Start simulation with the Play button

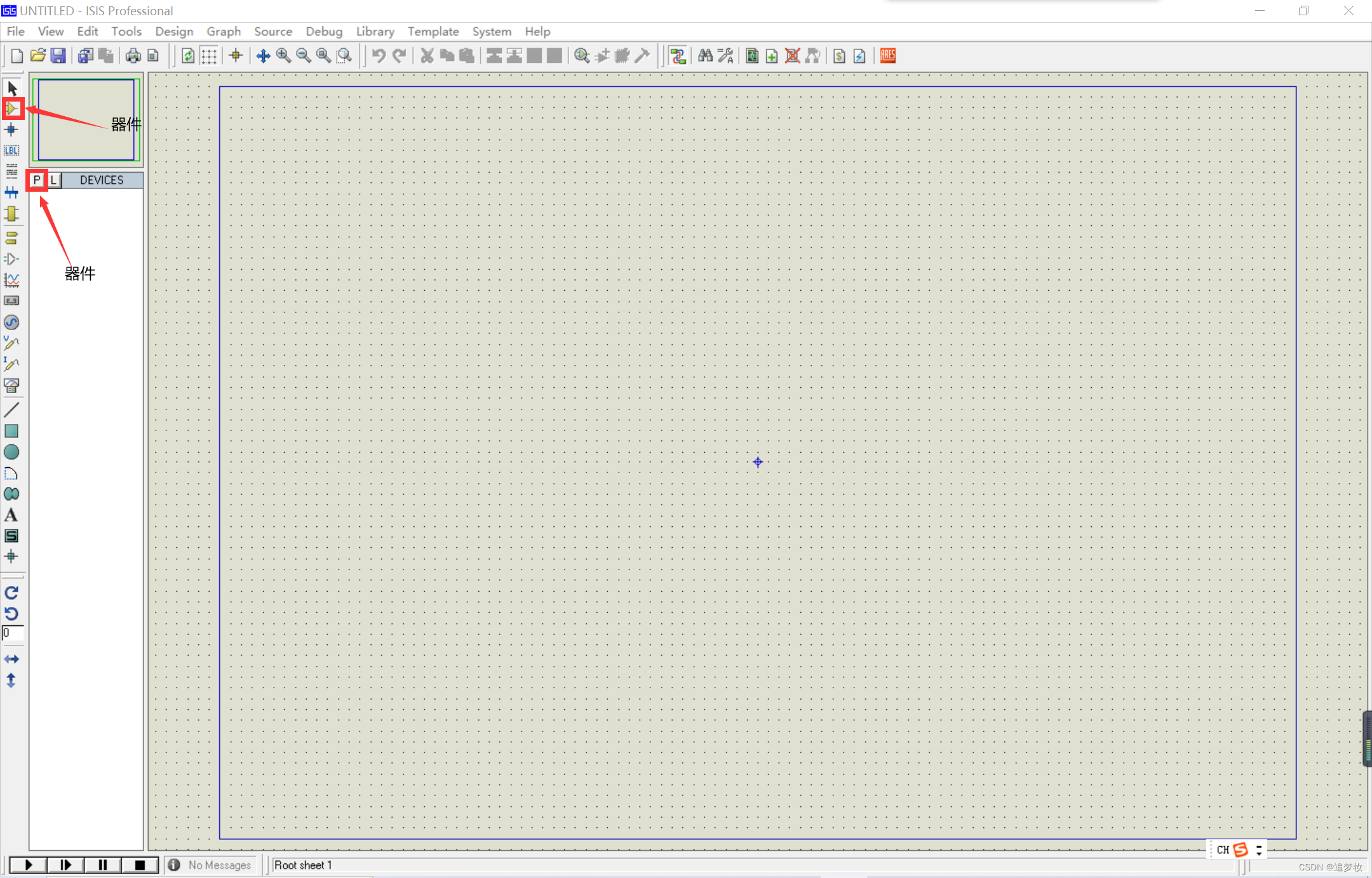(x=28, y=865)
